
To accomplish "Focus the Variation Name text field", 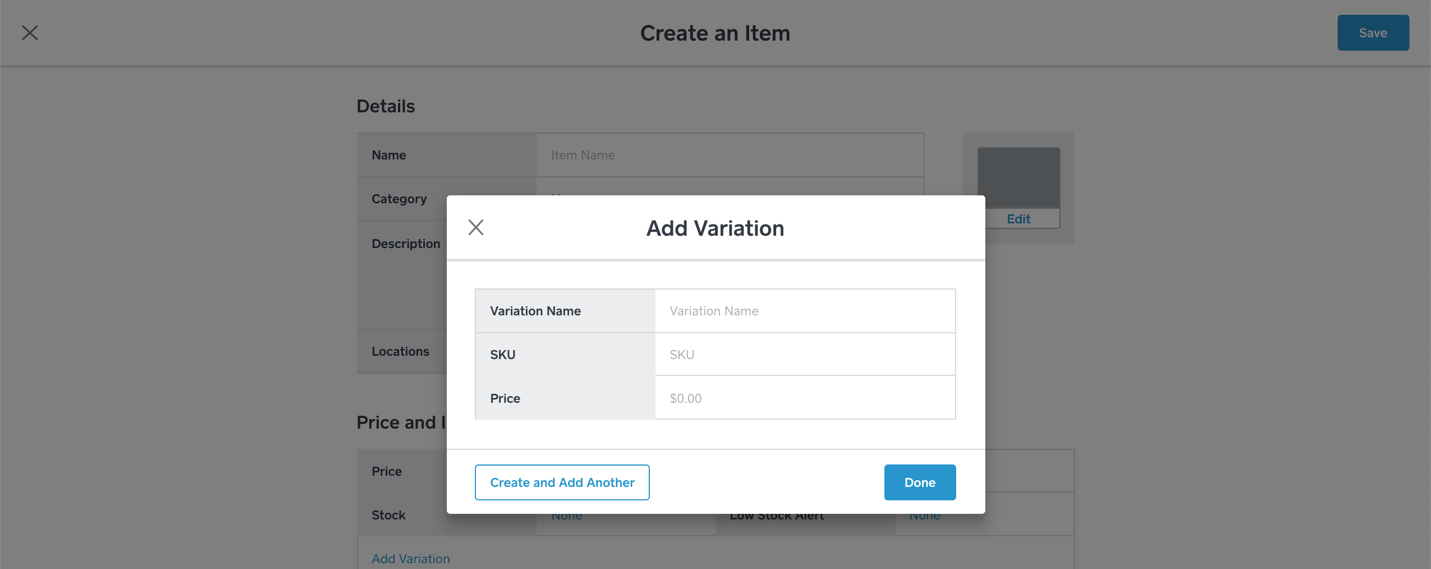I will [x=804, y=311].
